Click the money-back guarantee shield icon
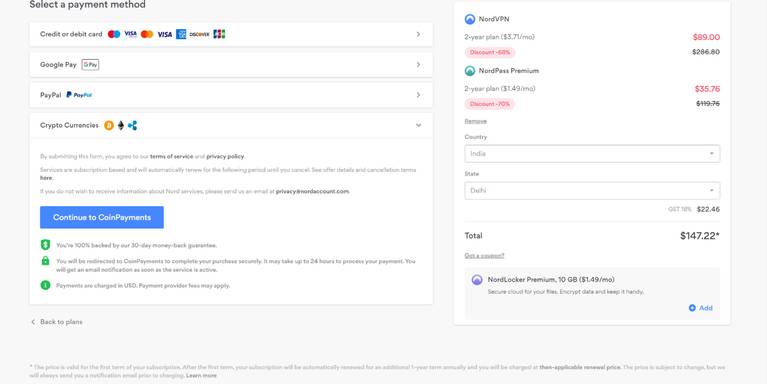This screenshot has width=767, height=384. [x=45, y=245]
